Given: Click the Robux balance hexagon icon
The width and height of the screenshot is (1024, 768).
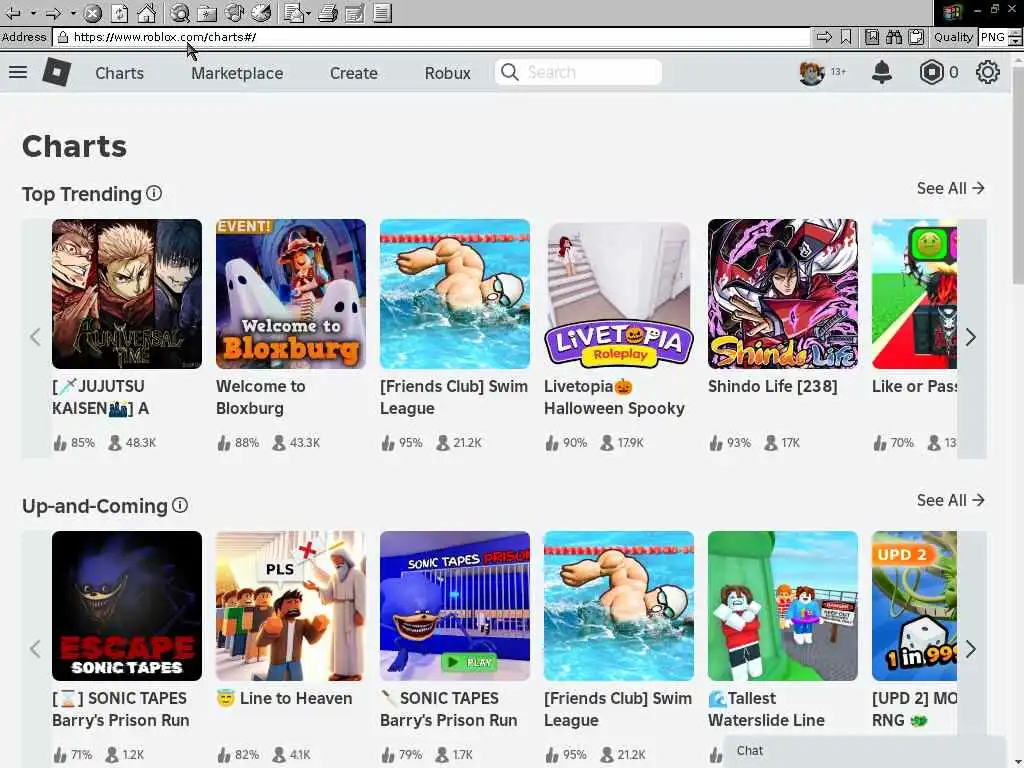Looking at the screenshot, I should tap(931, 72).
